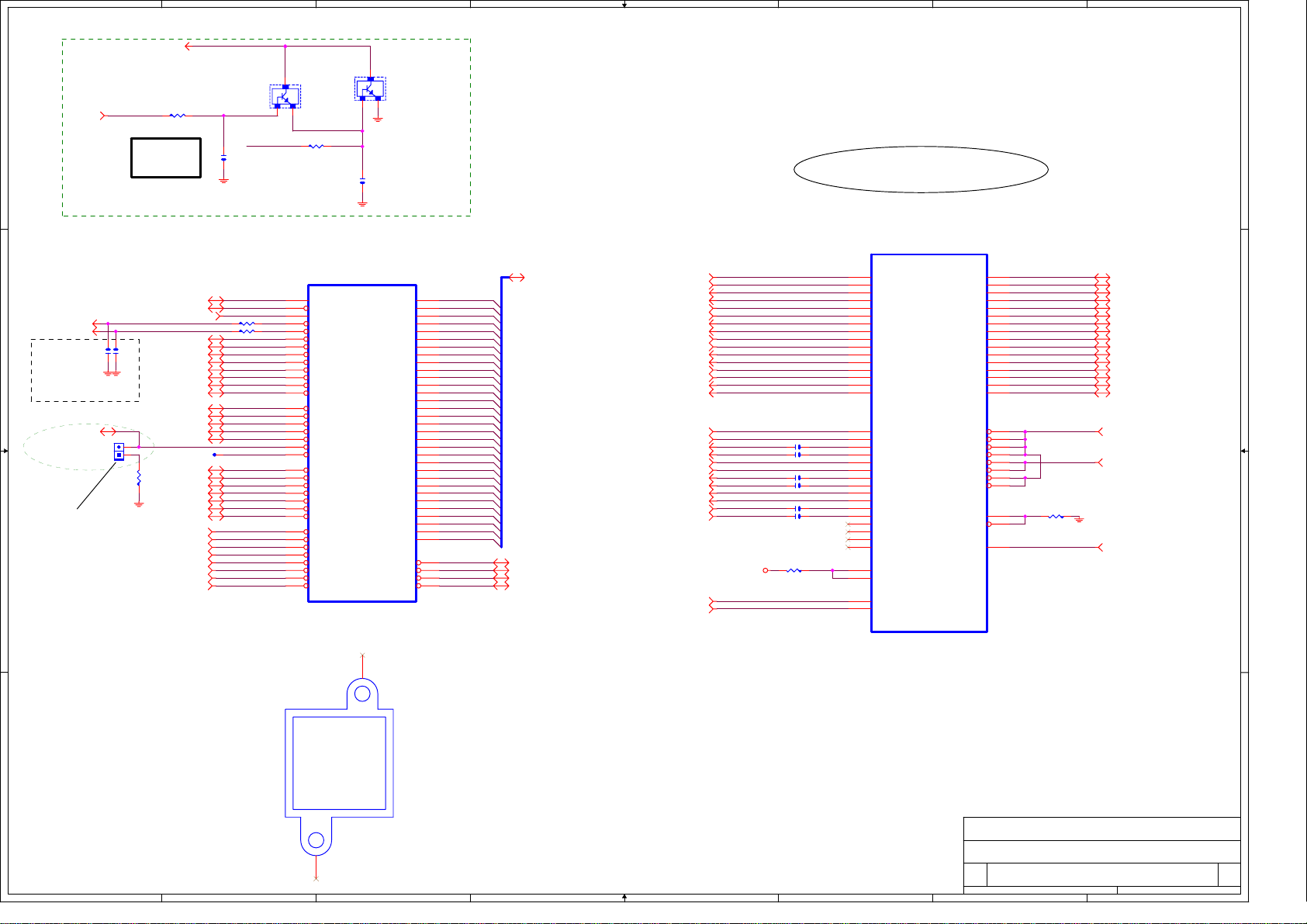Click the ground symbol beside the right transistor
Screen dimensions: 1307x924
378,119
